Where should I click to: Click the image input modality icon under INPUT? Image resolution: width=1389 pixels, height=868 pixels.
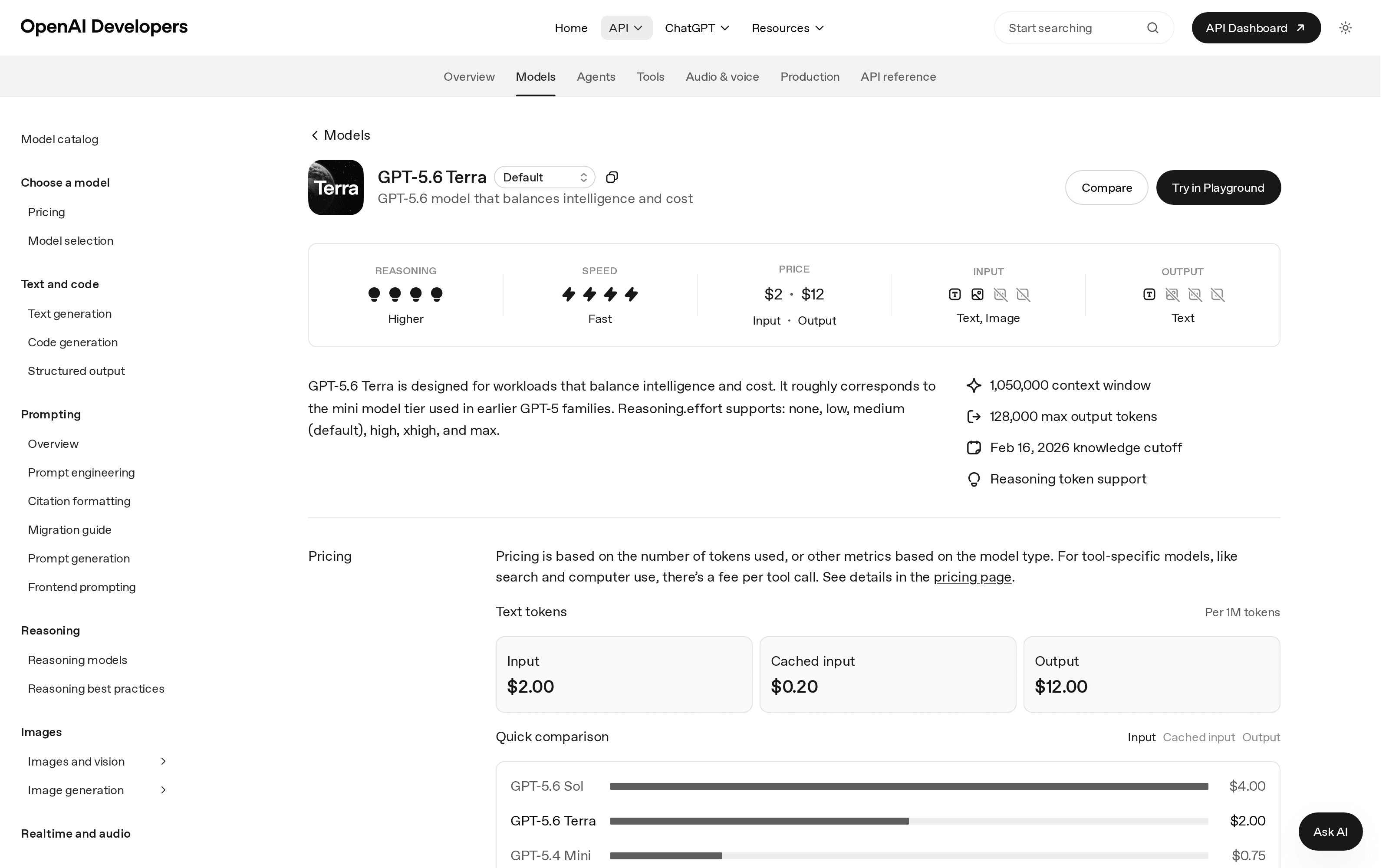pos(977,295)
